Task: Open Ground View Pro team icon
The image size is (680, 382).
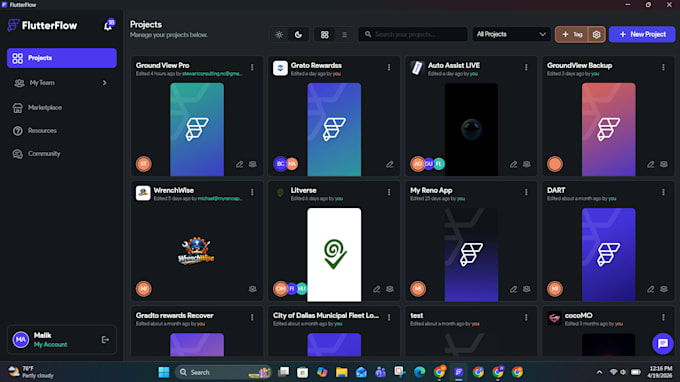Action: coord(252,164)
